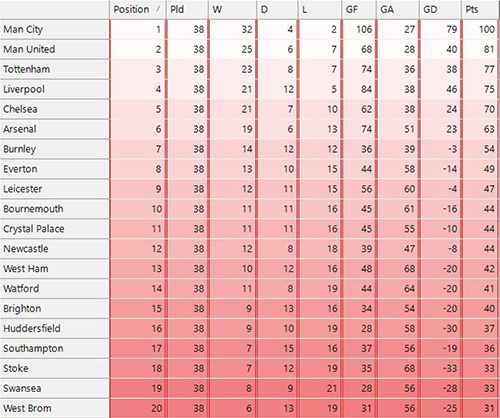The image size is (500, 418).
Task: Select Man City's Pts cell showing 100
Action: [481, 29]
